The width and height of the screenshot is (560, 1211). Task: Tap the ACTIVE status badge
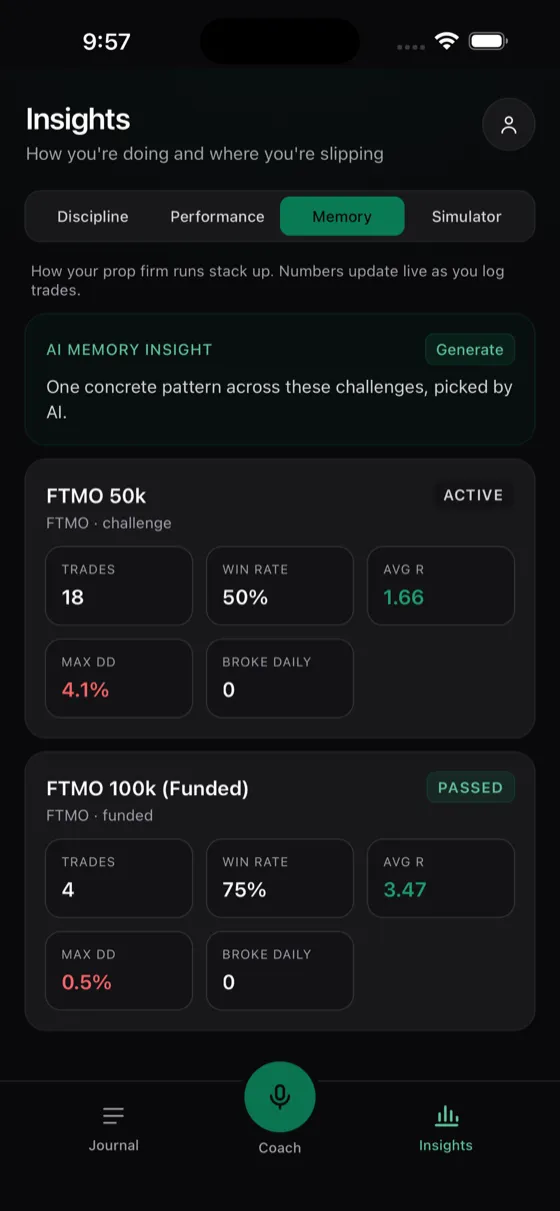(x=473, y=495)
